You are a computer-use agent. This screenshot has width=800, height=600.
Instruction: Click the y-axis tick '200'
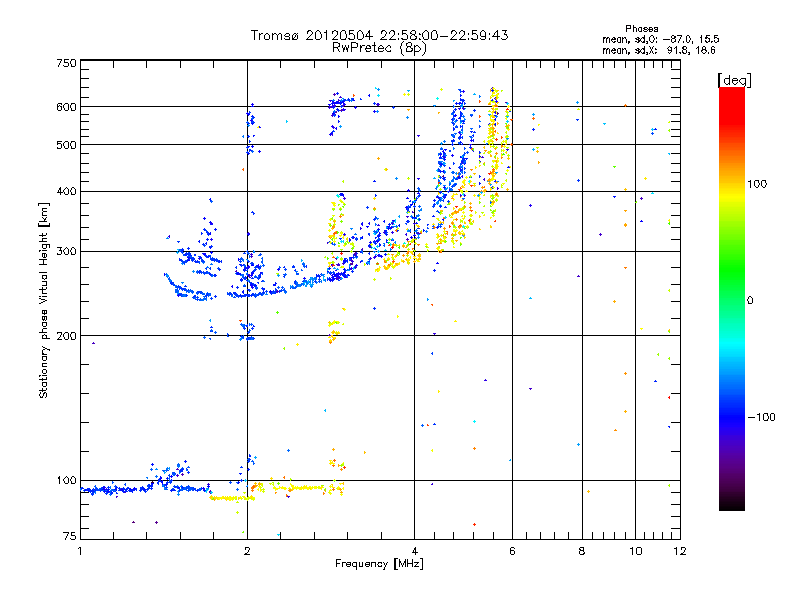(66, 336)
